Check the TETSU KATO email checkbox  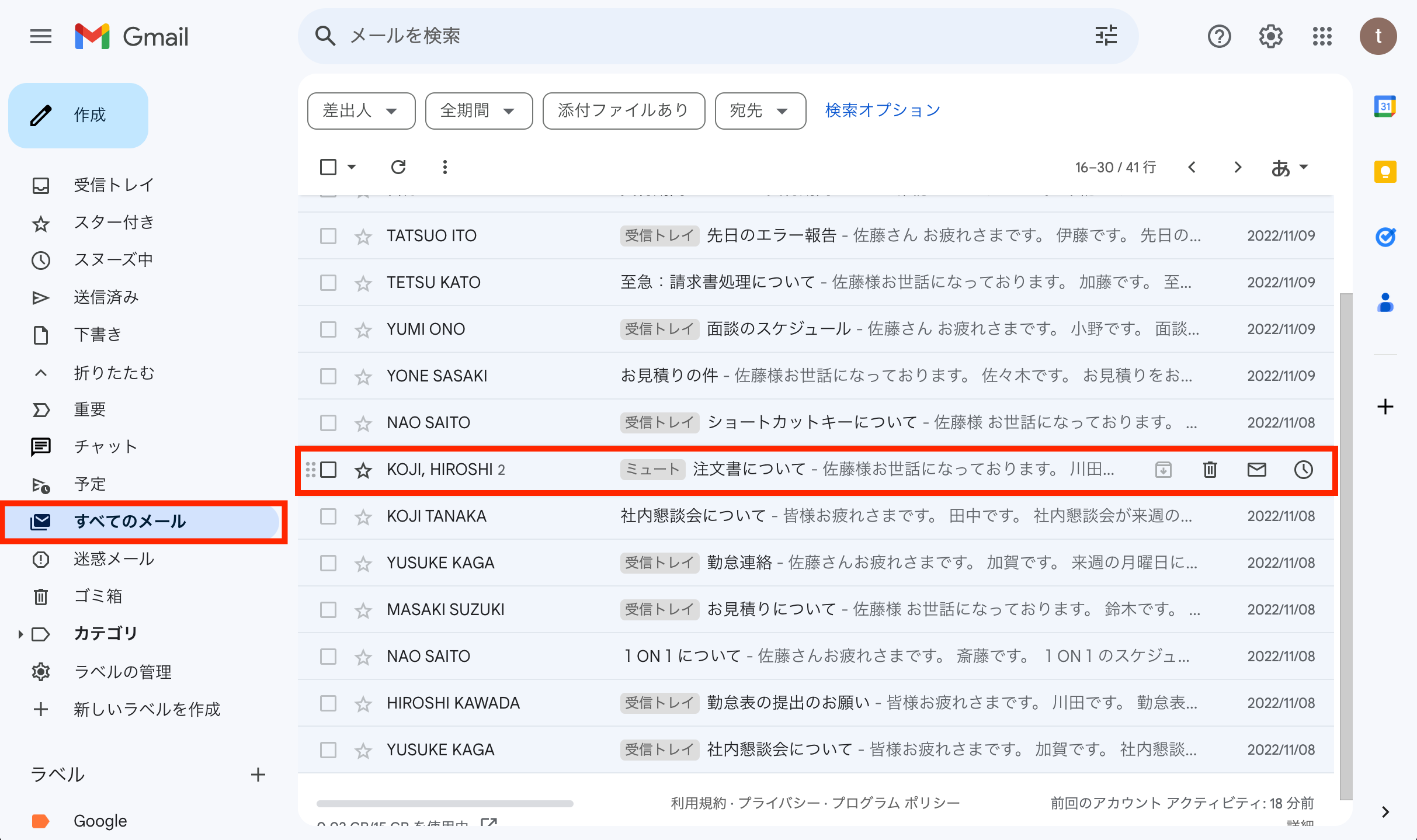click(x=328, y=283)
